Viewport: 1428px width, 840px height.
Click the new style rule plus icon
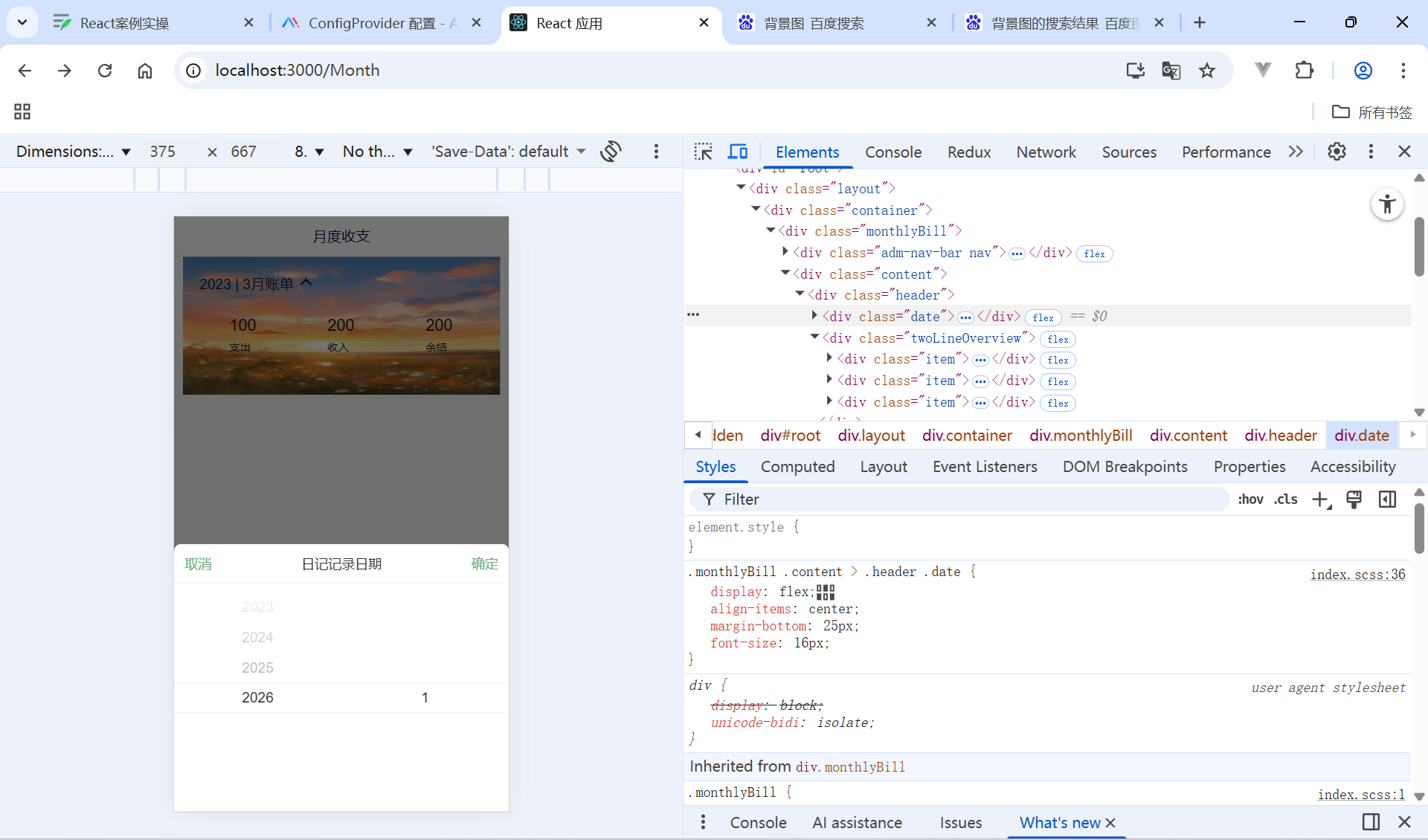1321,500
